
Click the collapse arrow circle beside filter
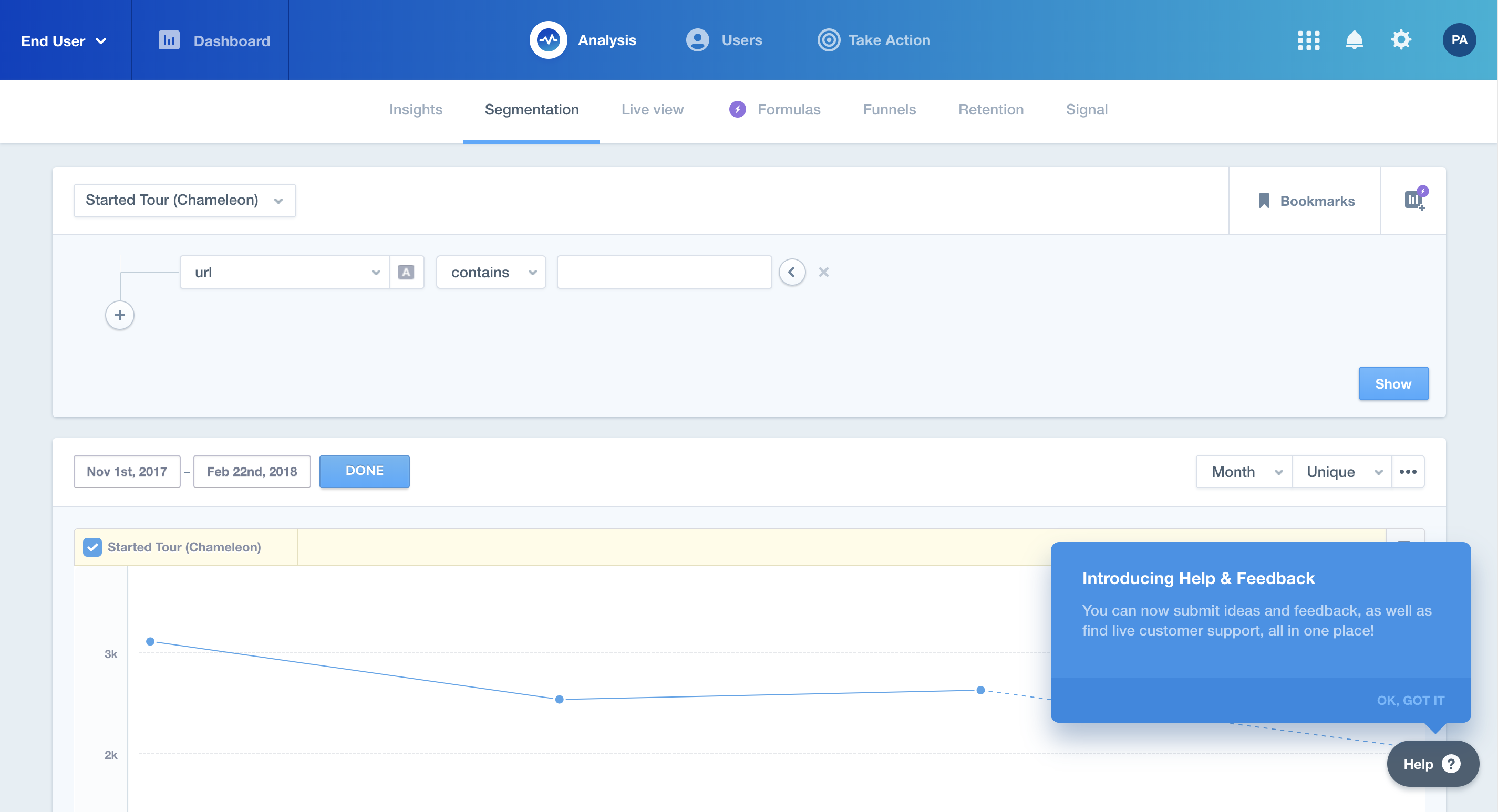click(792, 272)
